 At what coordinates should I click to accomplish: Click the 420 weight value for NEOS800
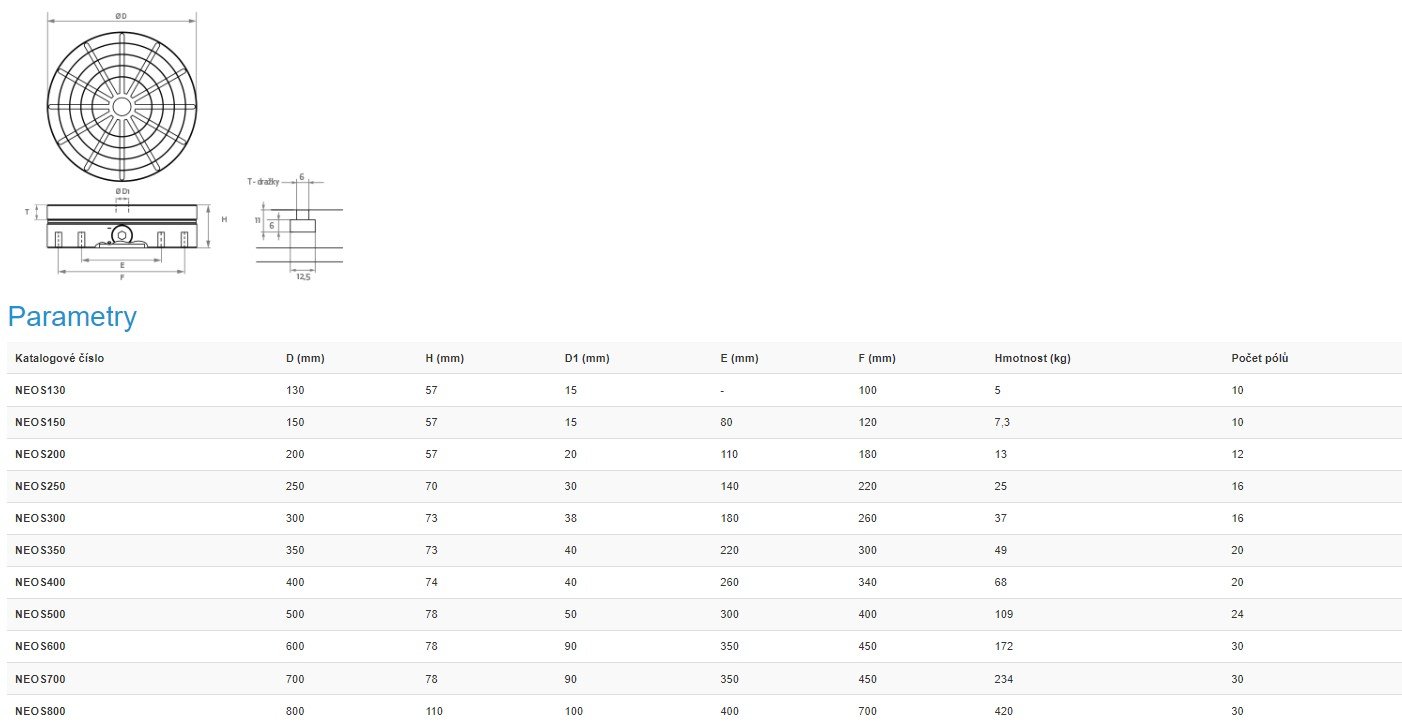pyautogui.click(x=1004, y=711)
